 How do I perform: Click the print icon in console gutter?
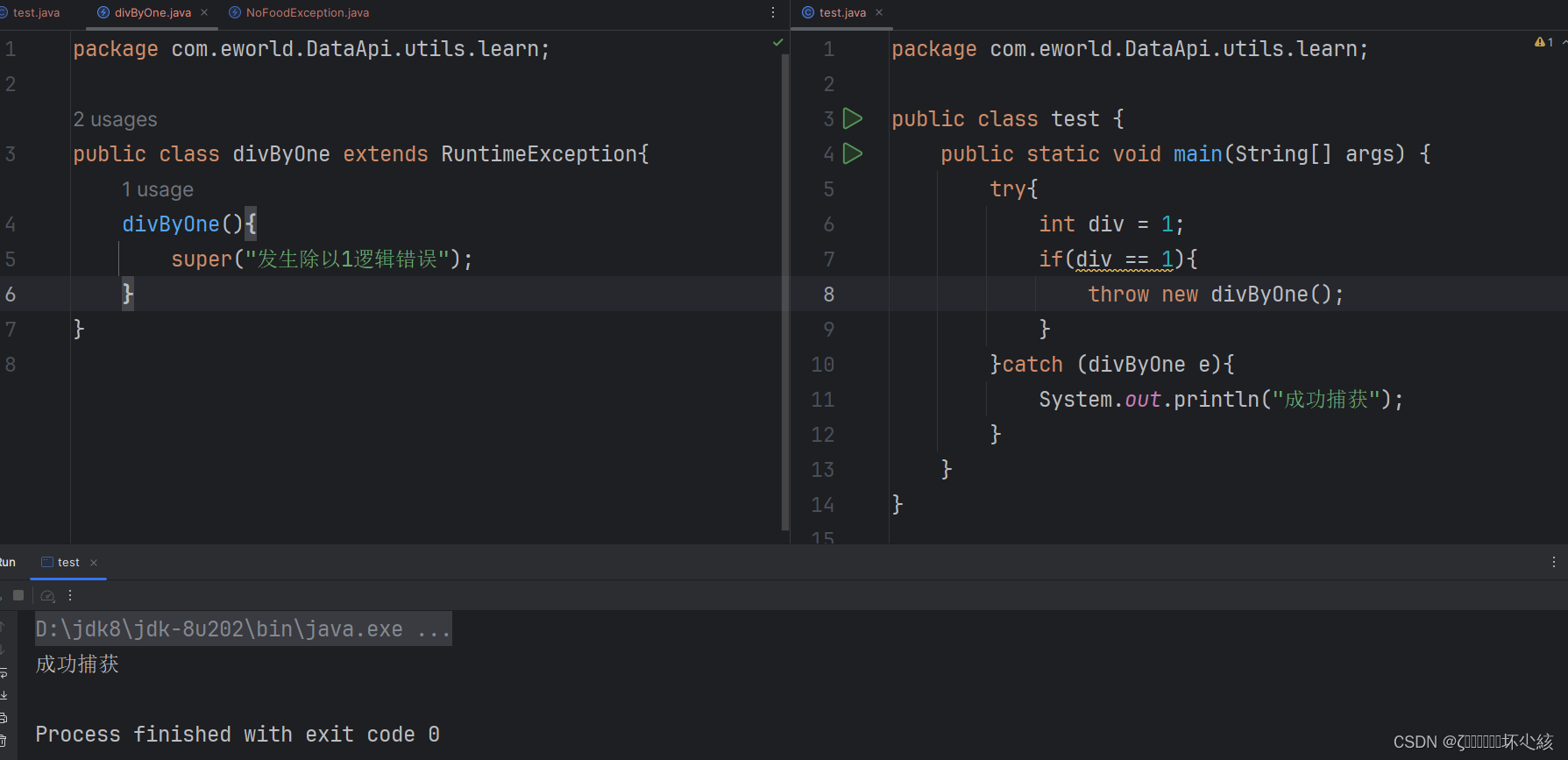[4, 718]
